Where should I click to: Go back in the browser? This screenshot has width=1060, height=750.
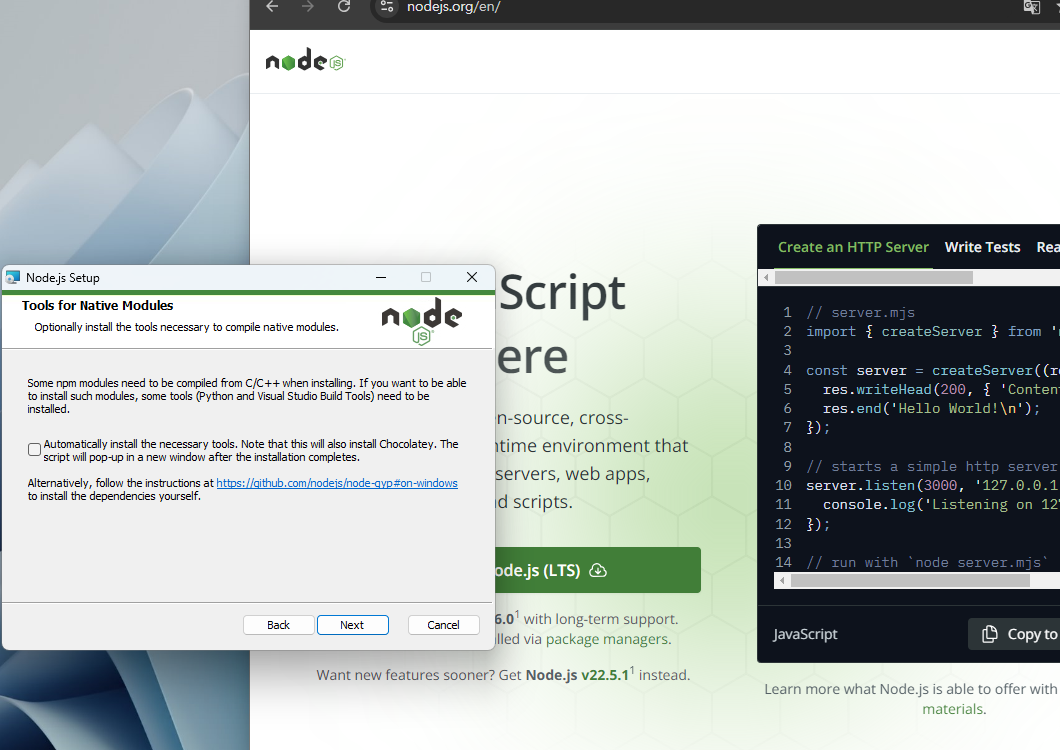click(x=272, y=7)
